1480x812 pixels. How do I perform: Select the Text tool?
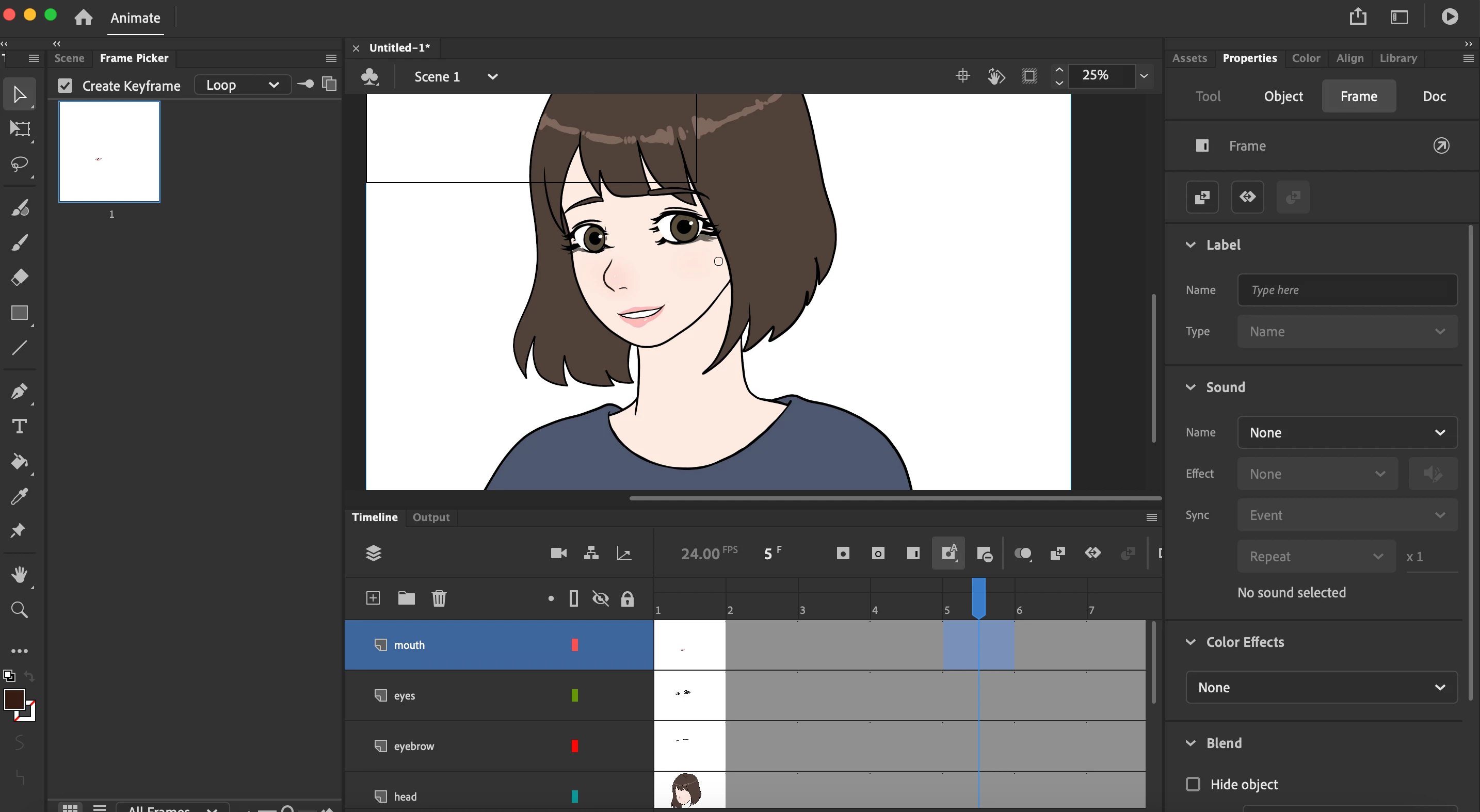(20, 426)
